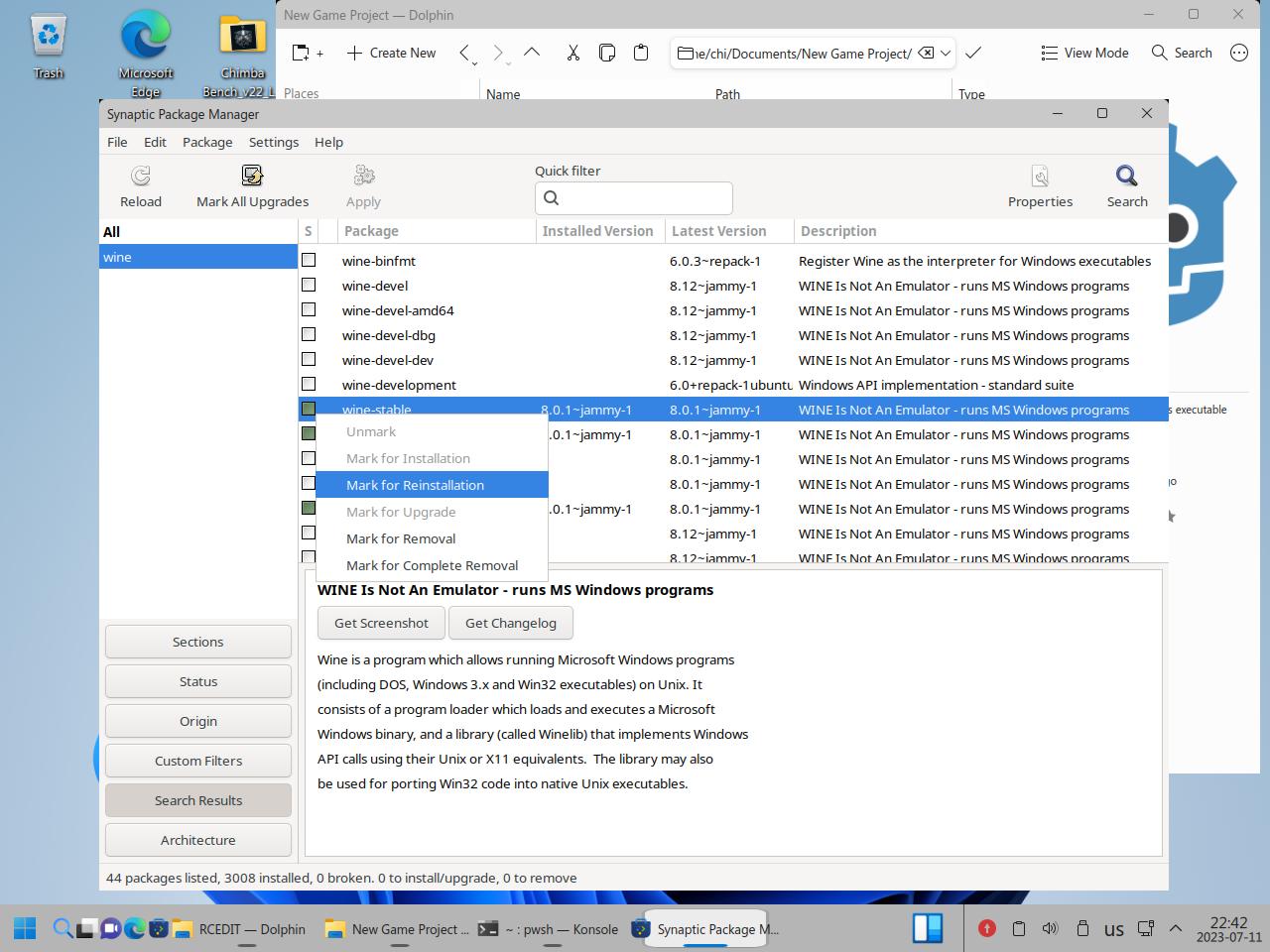Toggle the wine-devel package checkbox
The height and width of the screenshot is (952, 1270).
point(309,286)
